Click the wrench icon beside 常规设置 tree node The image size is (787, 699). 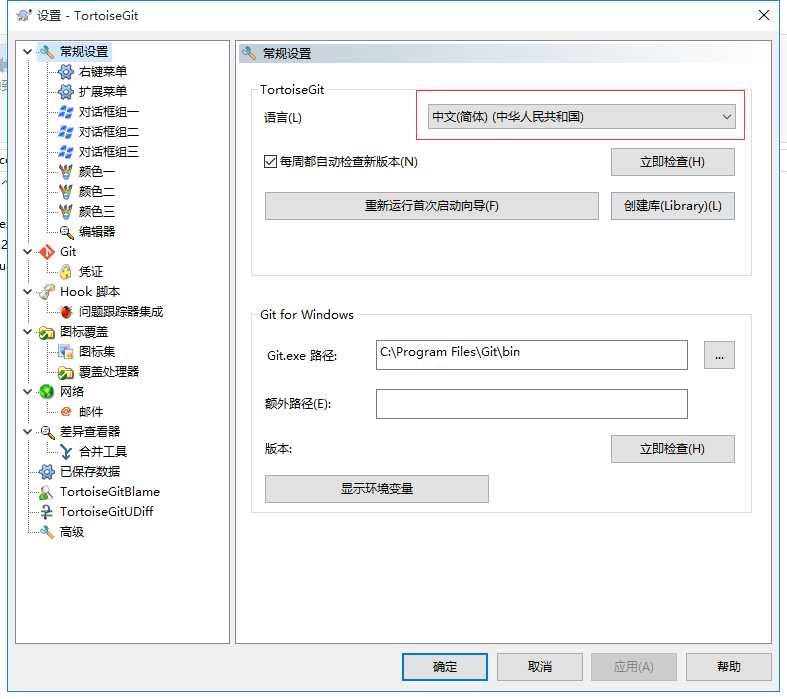47,52
